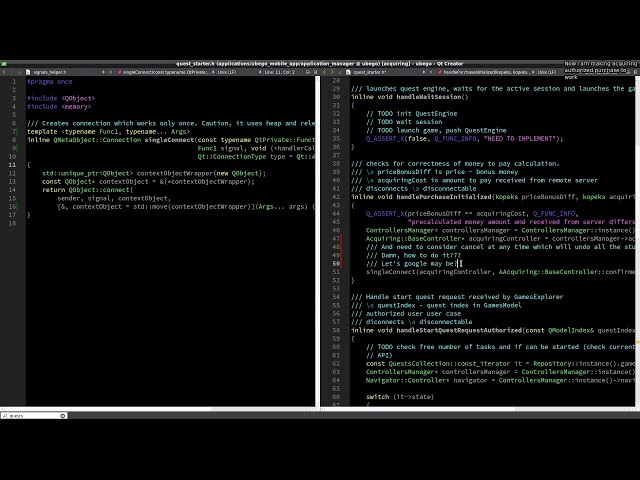Click the right editor horizontal scrollbar

[x=478, y=409]
